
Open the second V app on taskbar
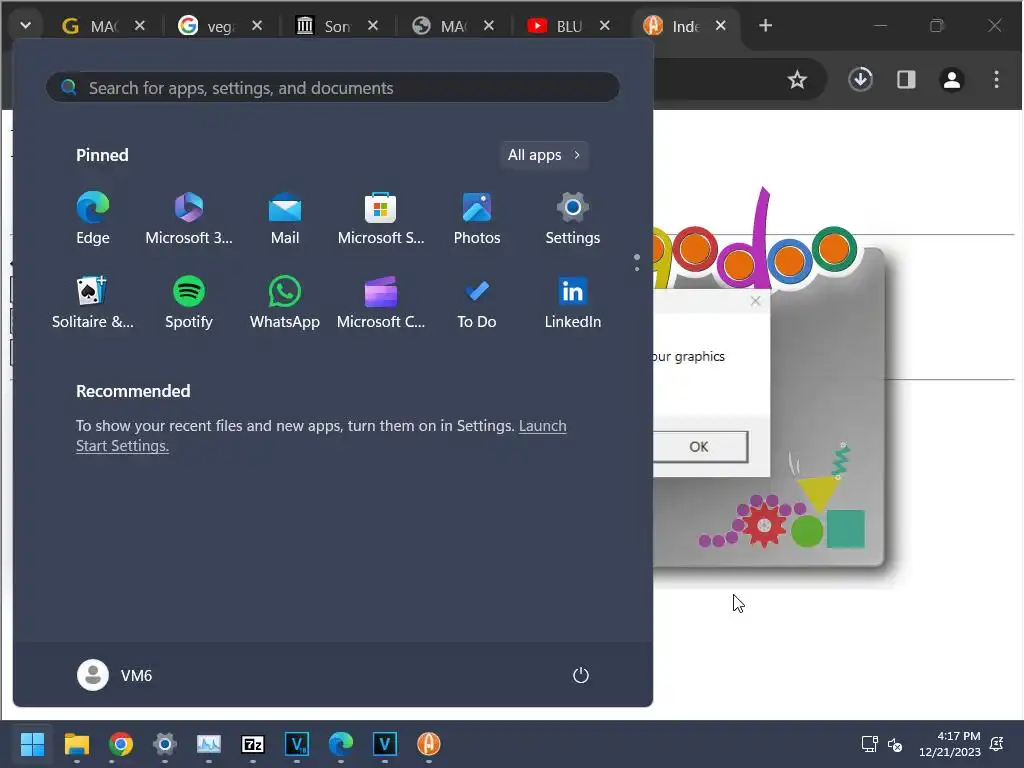385,744
